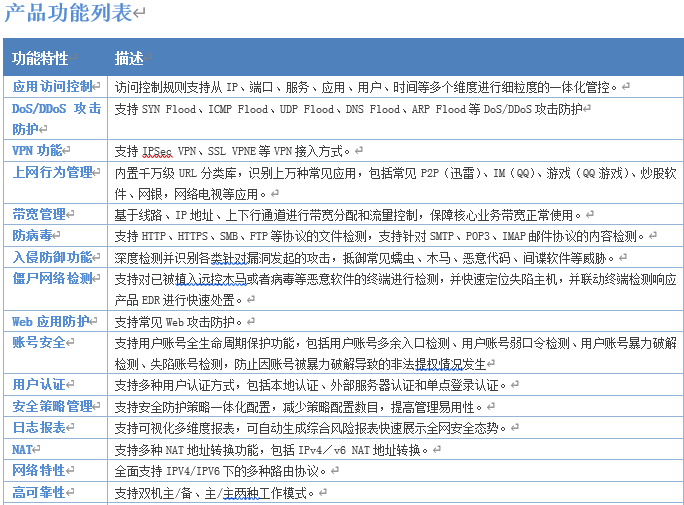Click the underlined word IPSec

(x=157, y=151)
